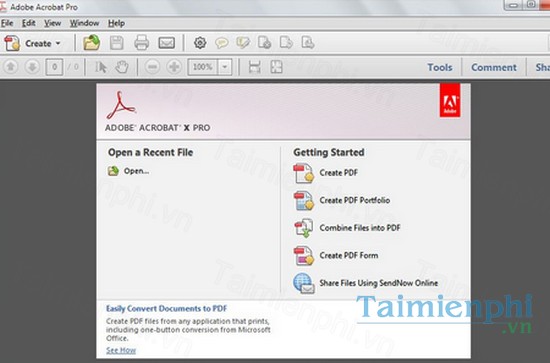
Task: Open a file with the folder icon
Action: pos(92,43)
